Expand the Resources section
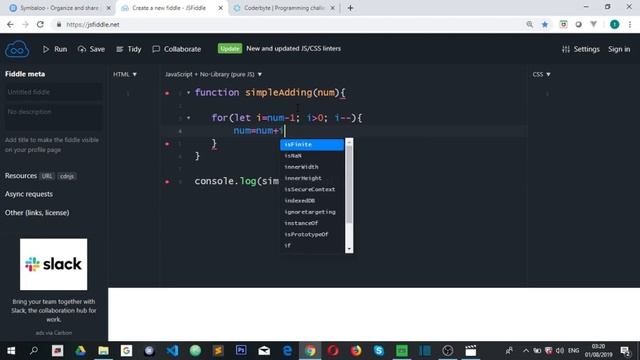Screen dimensions: 640x360 (21, 176)
